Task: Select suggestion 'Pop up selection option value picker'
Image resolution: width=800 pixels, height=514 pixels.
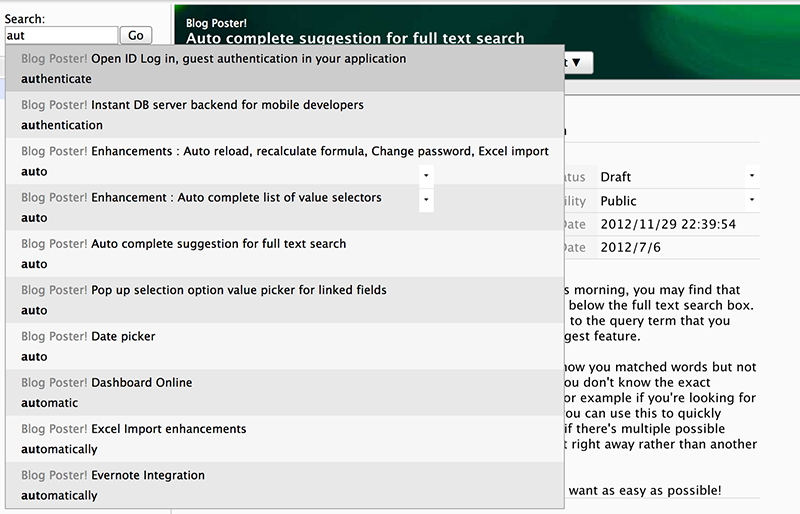Action: [285, 300]
